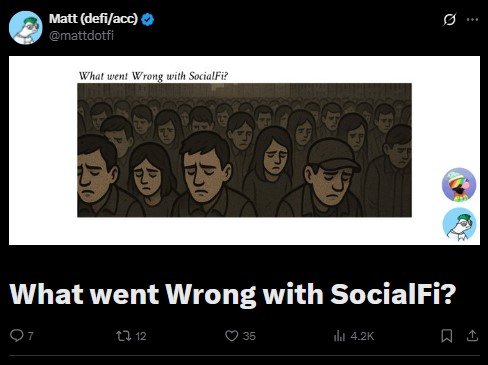Viewport: 488px width, 365px height.
Task: Open the @mattdotfi handle link
Action: [x=81, y=35]
